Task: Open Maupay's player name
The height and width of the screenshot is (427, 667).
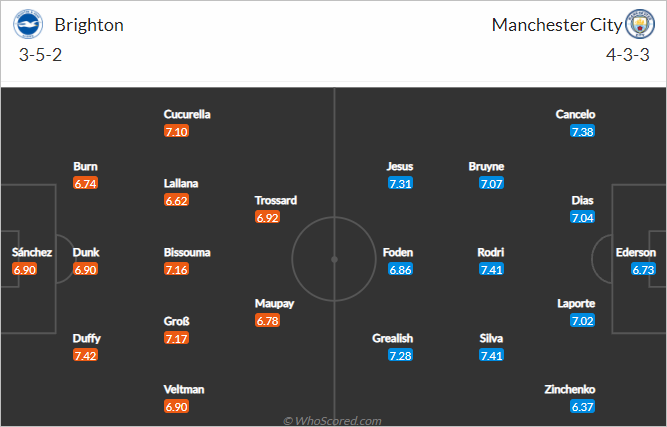Action: point(274,304)
